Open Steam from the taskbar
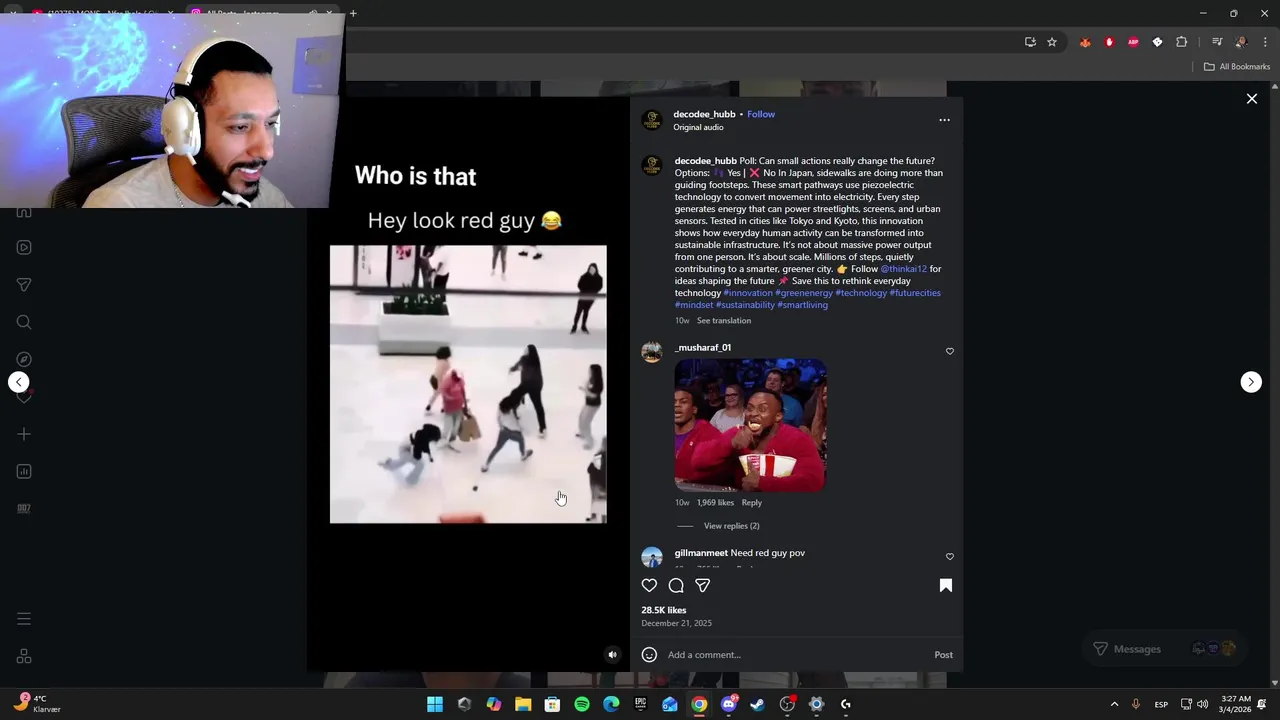This screenshot has width=1280, height=720. [x=758, y=704]
